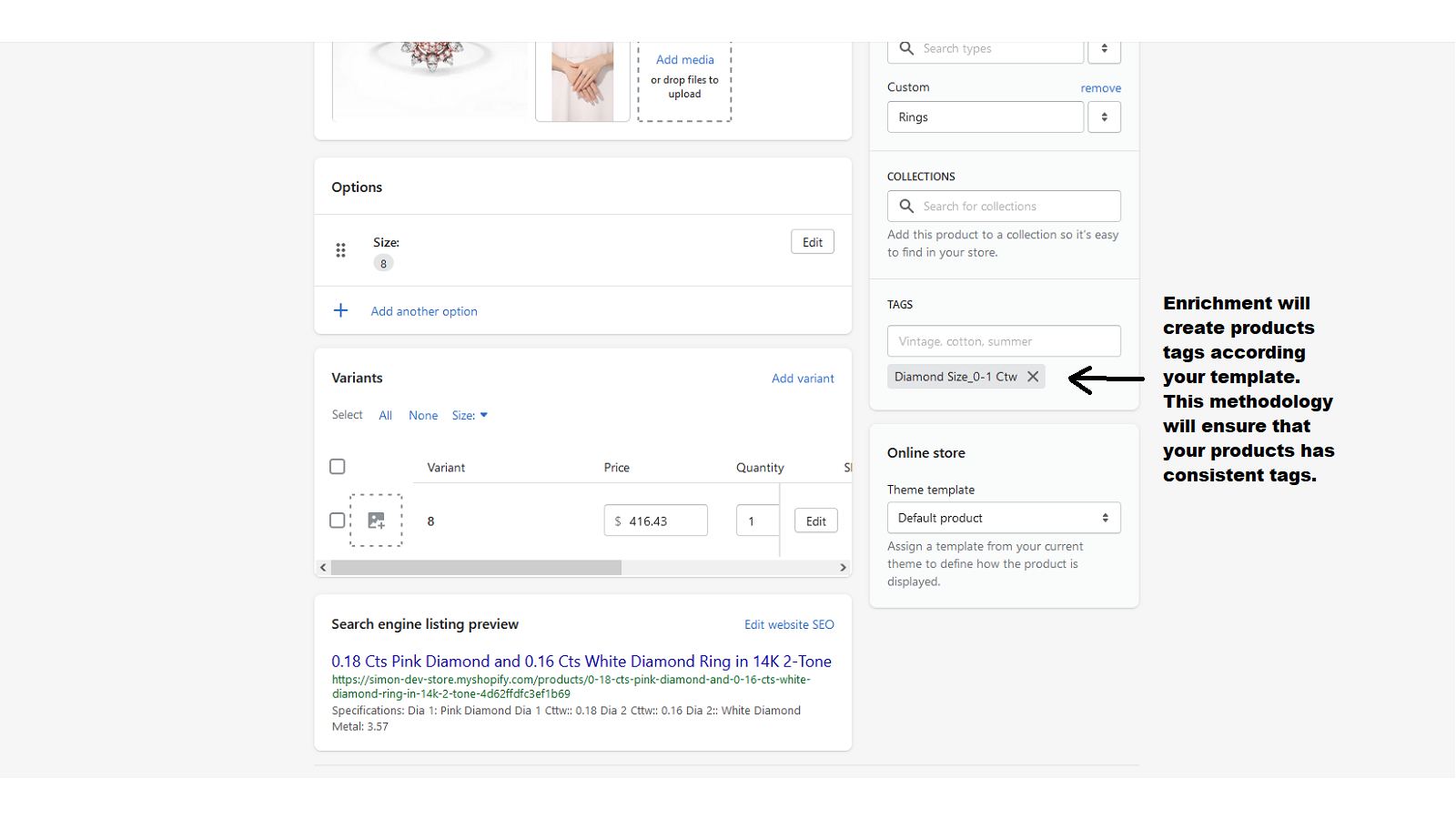Screen dimensions: 1456x819
Task: Open Edit website SEO
Action: (x=788, y=624)
